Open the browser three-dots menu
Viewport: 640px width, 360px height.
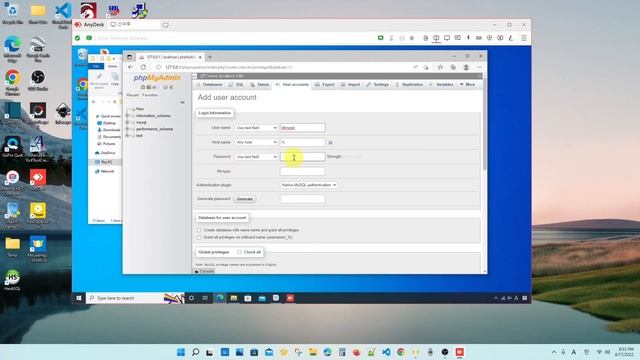pos(479,67)
